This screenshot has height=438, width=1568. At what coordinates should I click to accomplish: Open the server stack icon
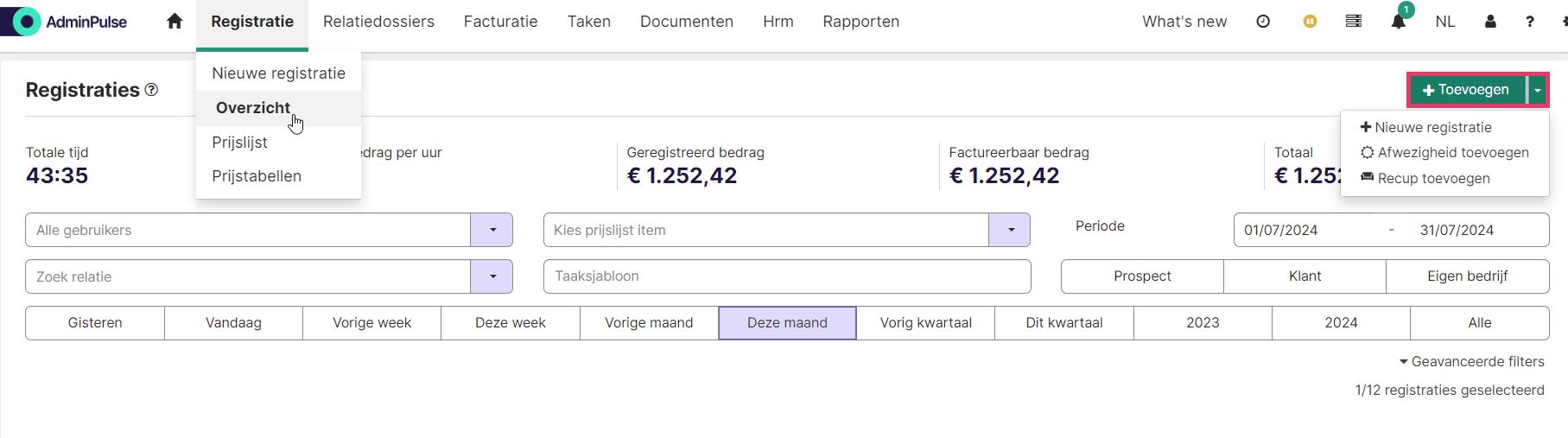point(1354,22)
